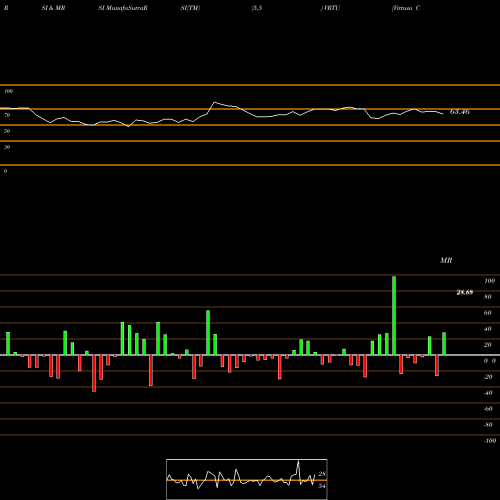
Task: Click the RSI axis label 50
Action: coord(7,131)
